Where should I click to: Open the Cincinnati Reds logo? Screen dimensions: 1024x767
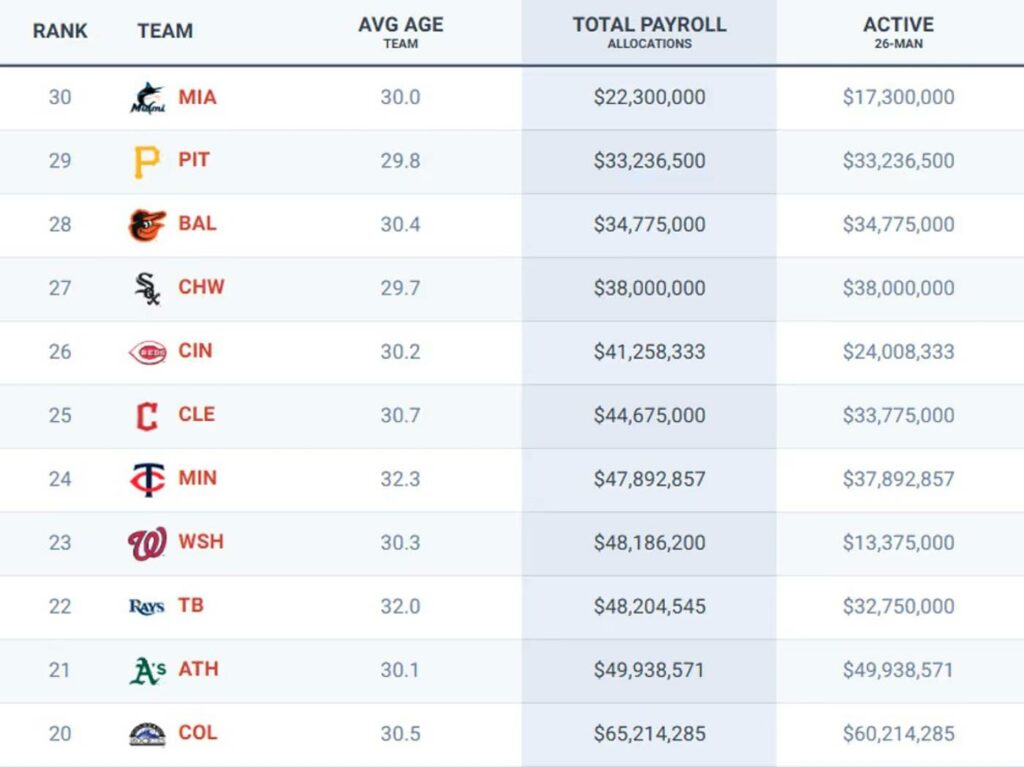[x=147, y=352]
